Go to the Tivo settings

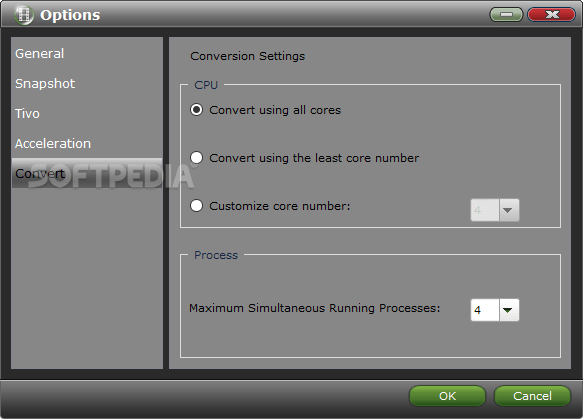pos(87,113)
